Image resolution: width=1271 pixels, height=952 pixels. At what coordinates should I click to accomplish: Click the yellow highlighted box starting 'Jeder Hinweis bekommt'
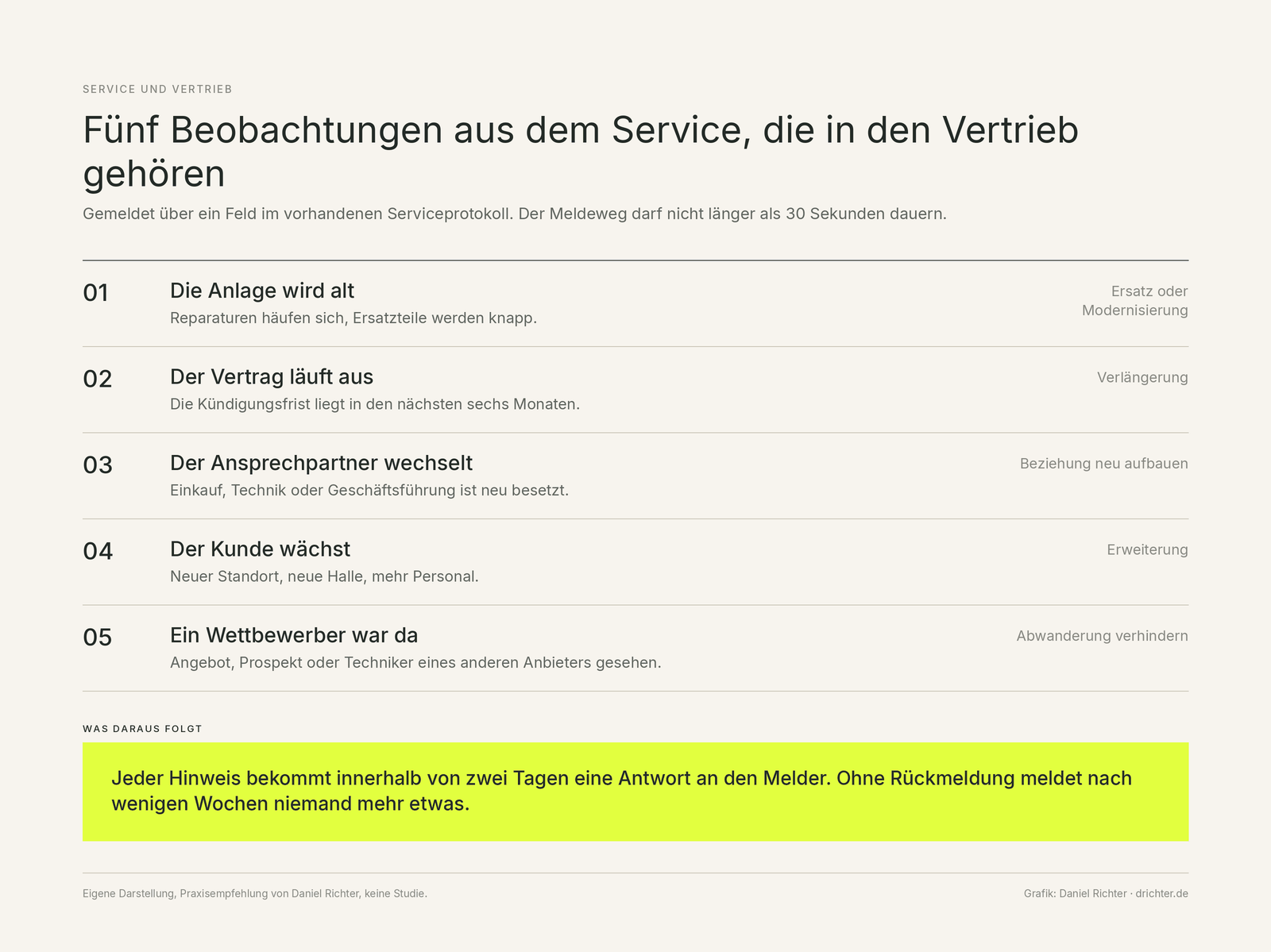click(x=635, y=792)
